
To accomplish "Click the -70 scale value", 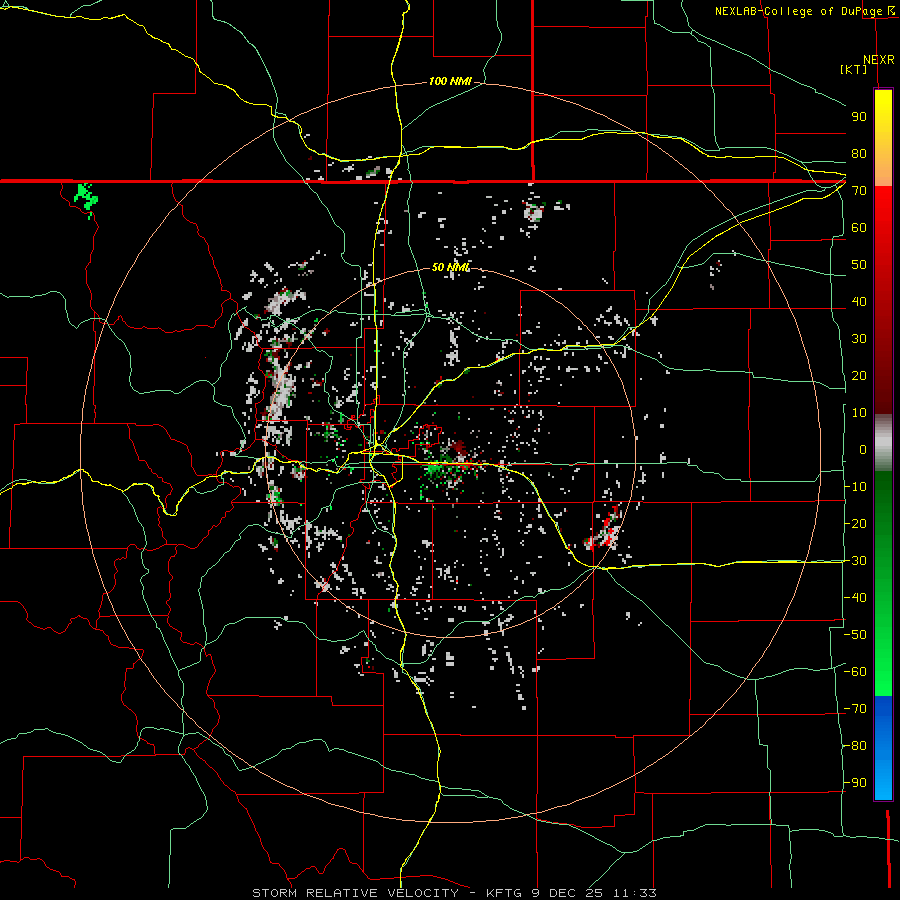I will pyautogui.click(x=855, y=709).
